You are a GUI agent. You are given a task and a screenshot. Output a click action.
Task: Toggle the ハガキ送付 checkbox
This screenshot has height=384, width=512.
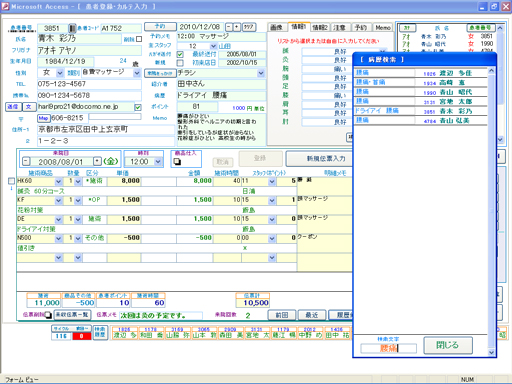pyautogui.click(x=180, y=54)
